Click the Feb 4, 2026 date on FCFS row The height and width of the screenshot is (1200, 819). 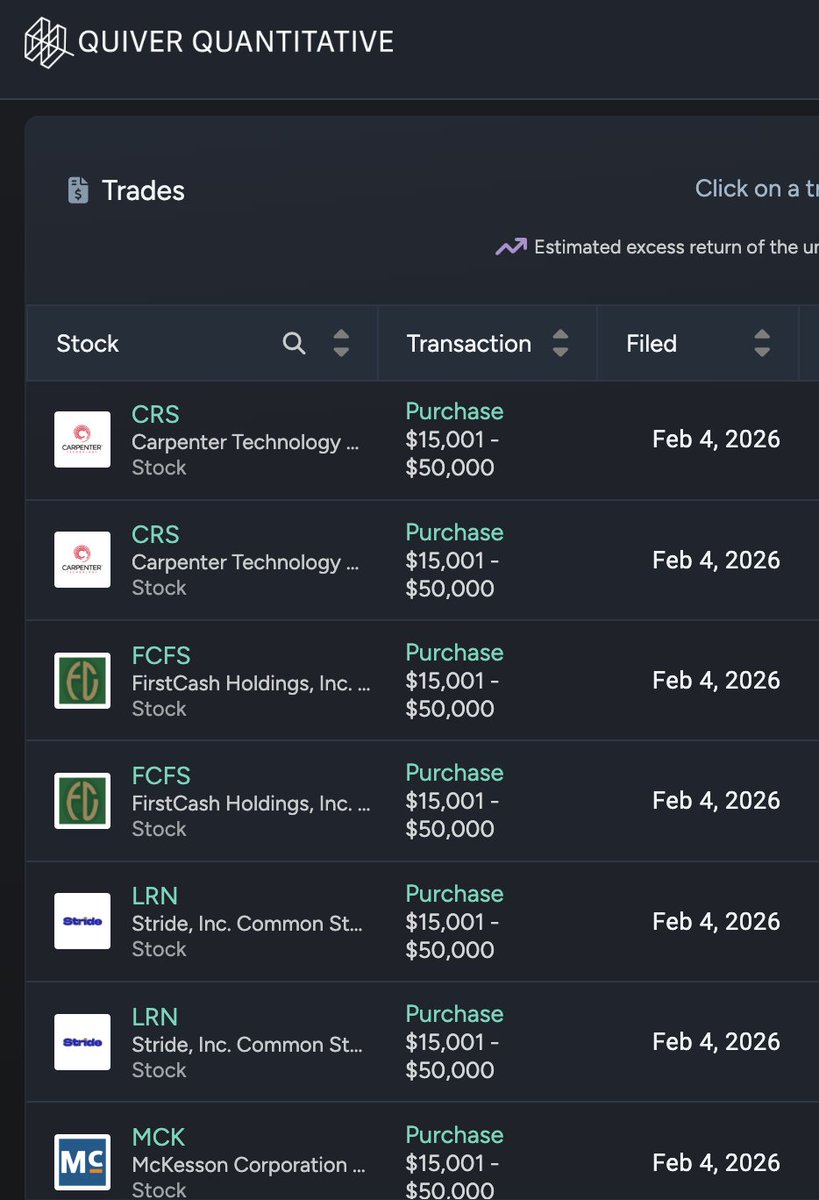716,680
